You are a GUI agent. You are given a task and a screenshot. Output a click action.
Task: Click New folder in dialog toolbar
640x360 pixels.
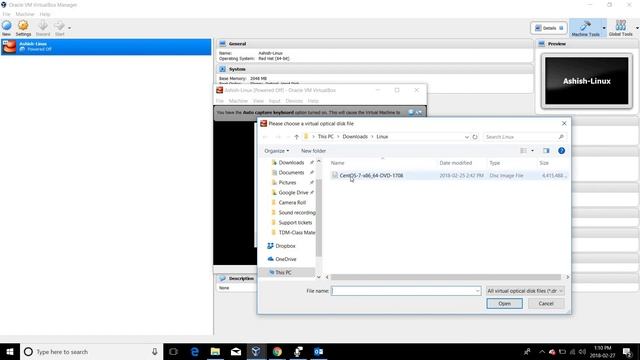tap(313, 151)
